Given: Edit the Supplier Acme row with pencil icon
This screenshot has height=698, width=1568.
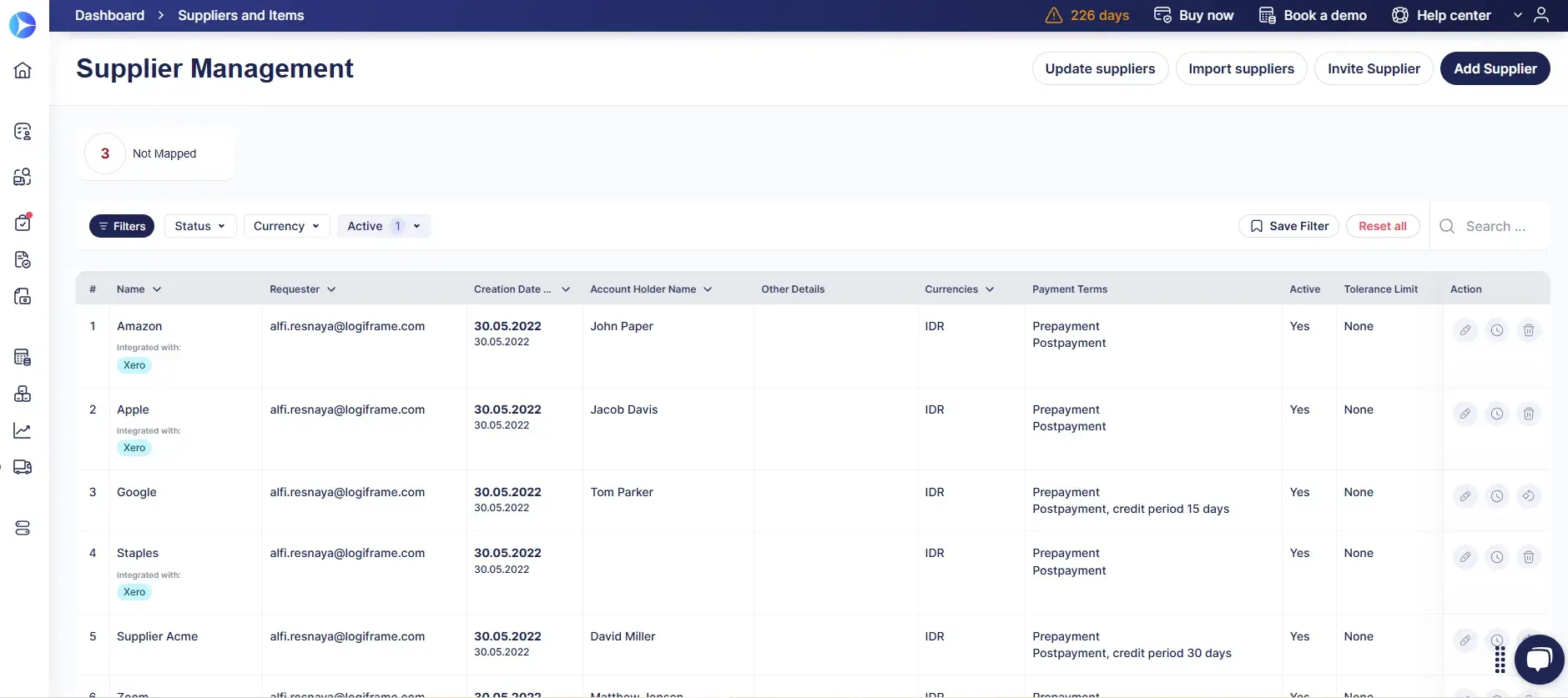Looking at the screenshot, I should tap(1465, 640).
